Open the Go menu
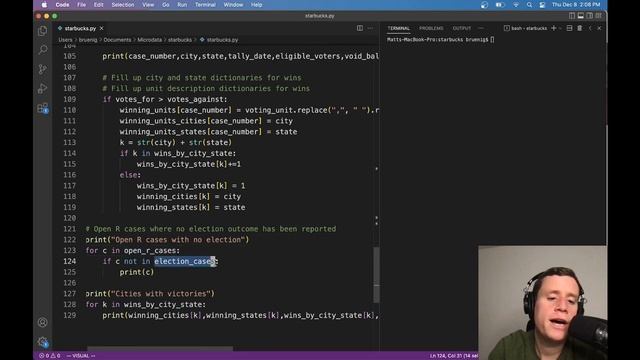Screen dimensions: 640x360 coord(166,5)
